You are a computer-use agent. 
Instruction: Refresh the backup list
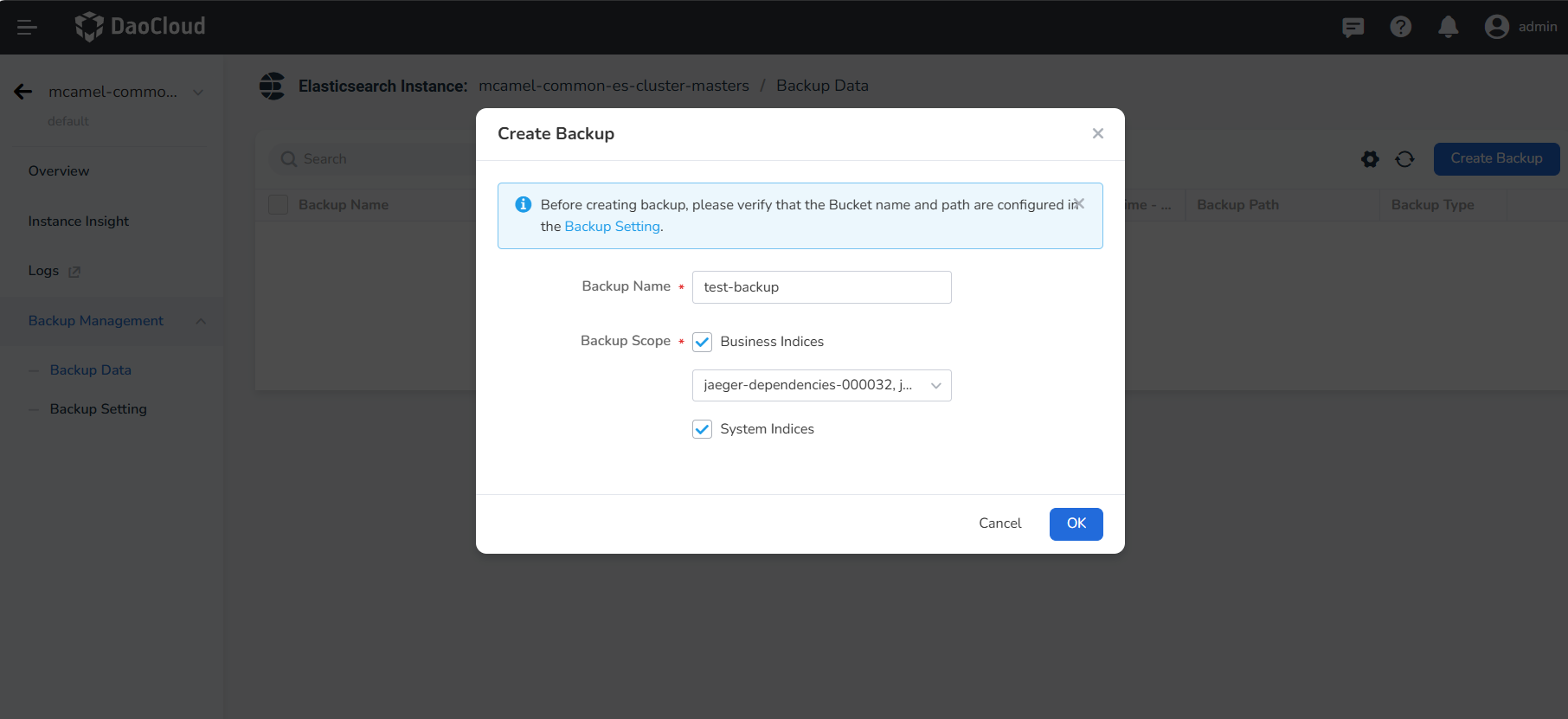point(1404,159)
